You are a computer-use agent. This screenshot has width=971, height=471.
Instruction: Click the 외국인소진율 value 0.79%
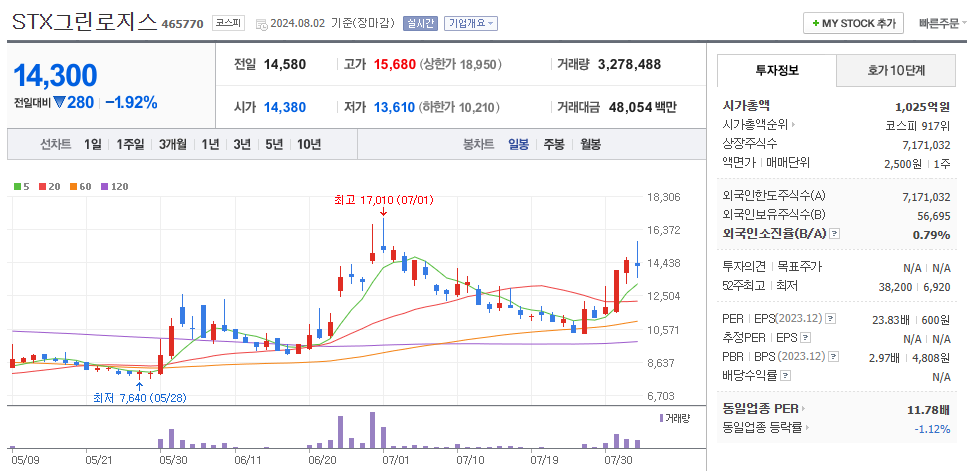point(931,235)
